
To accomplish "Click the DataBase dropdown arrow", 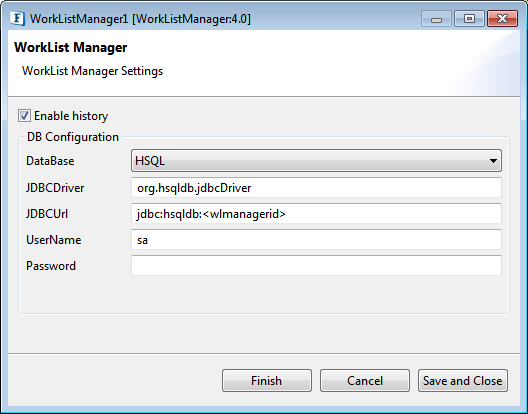I will 493,161.
